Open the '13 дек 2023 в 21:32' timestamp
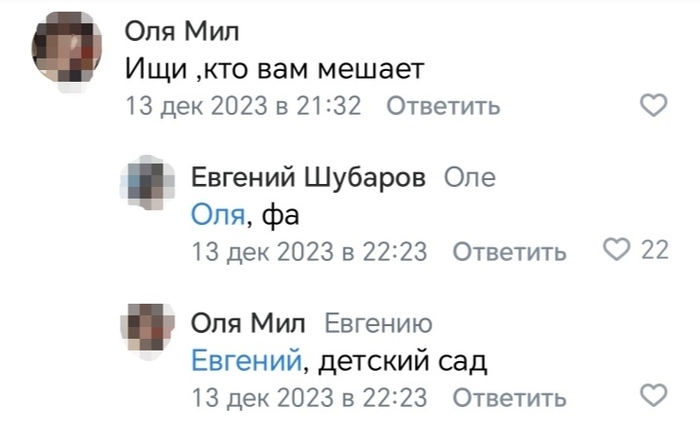Image resolution: width=700 pixels, height=441 pixels. coord(242,106)
